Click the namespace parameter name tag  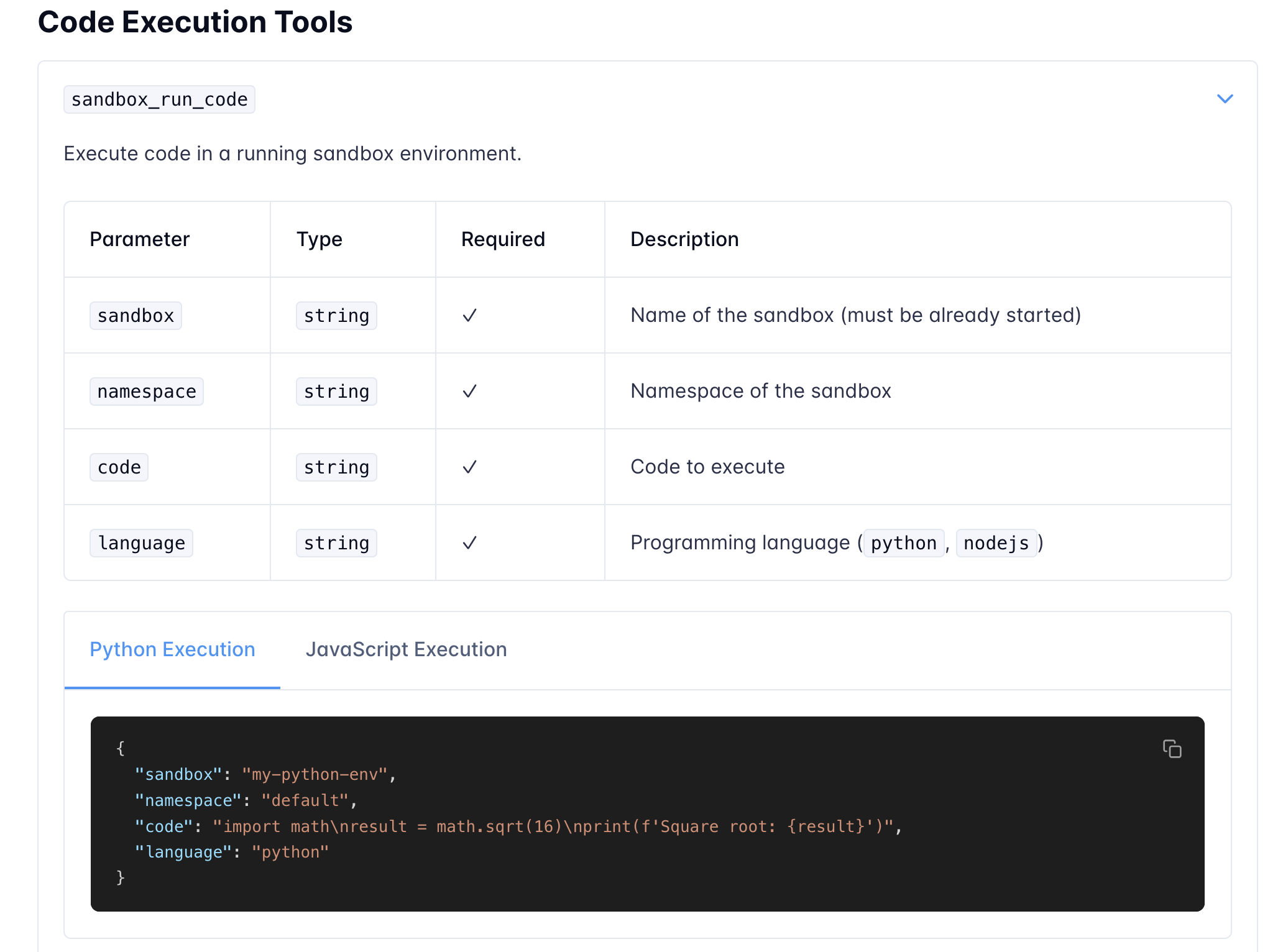[147, 391]
